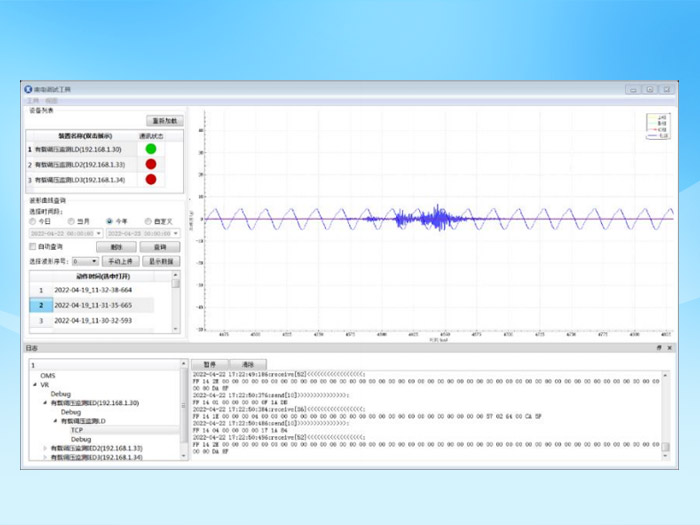Select record 2022-04-19_11-32-38-664 row

[x=92, y=290]
